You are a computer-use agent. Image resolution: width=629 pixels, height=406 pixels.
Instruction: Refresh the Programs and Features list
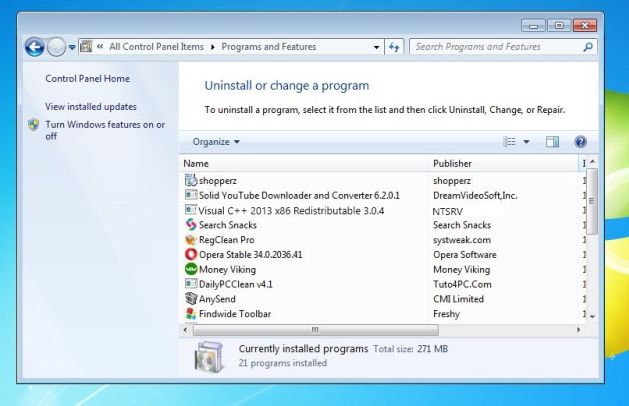point(394,47)
